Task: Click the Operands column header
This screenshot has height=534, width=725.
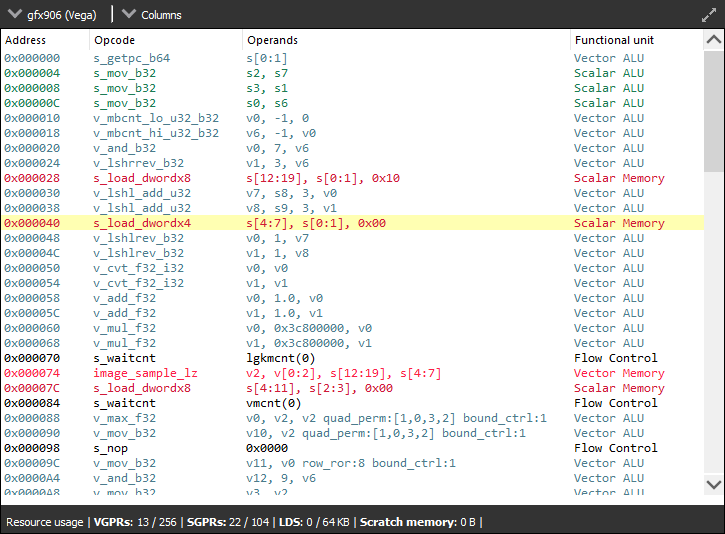Action: pos(272,40)
